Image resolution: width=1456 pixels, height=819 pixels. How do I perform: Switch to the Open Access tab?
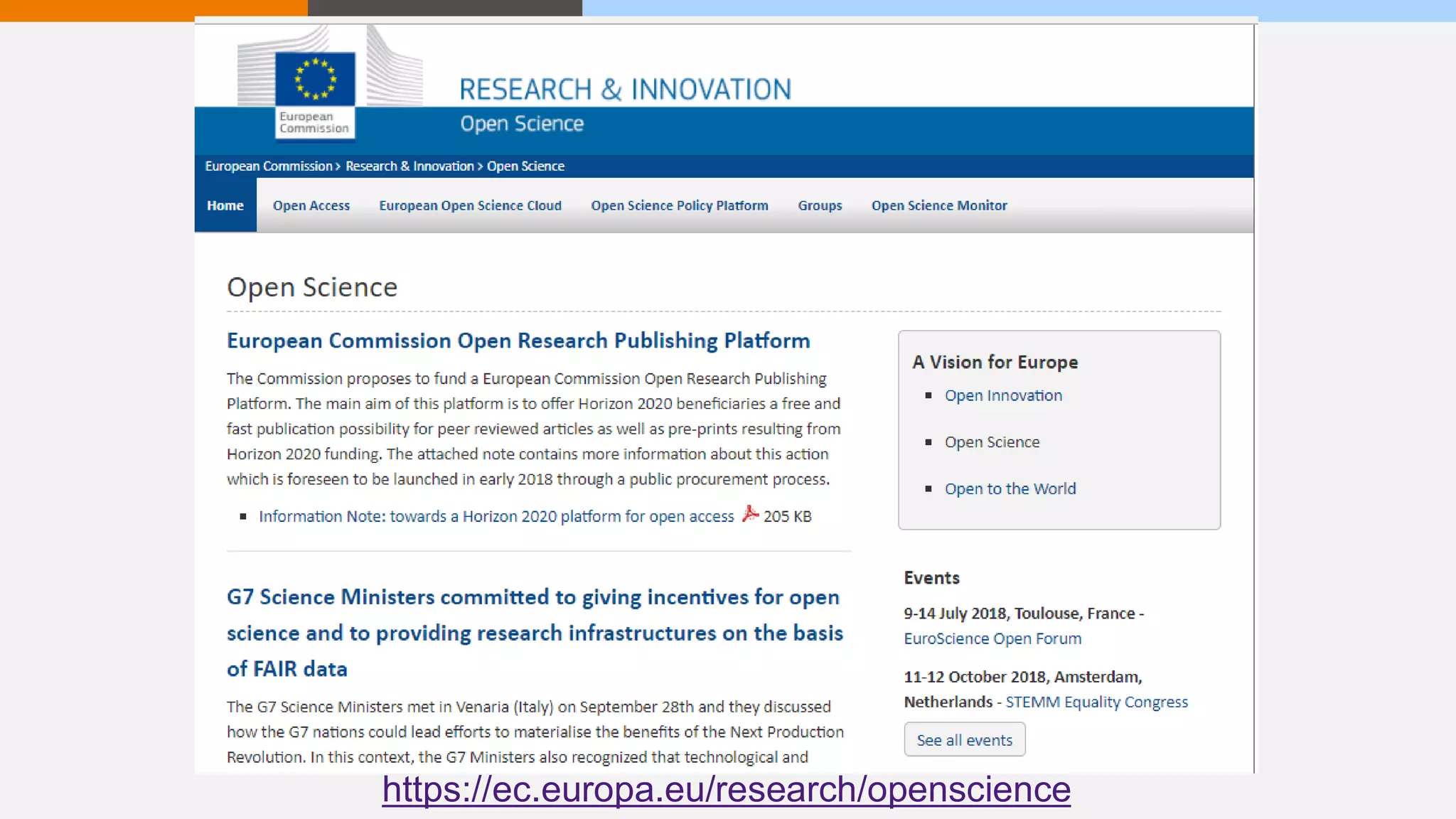311,205
